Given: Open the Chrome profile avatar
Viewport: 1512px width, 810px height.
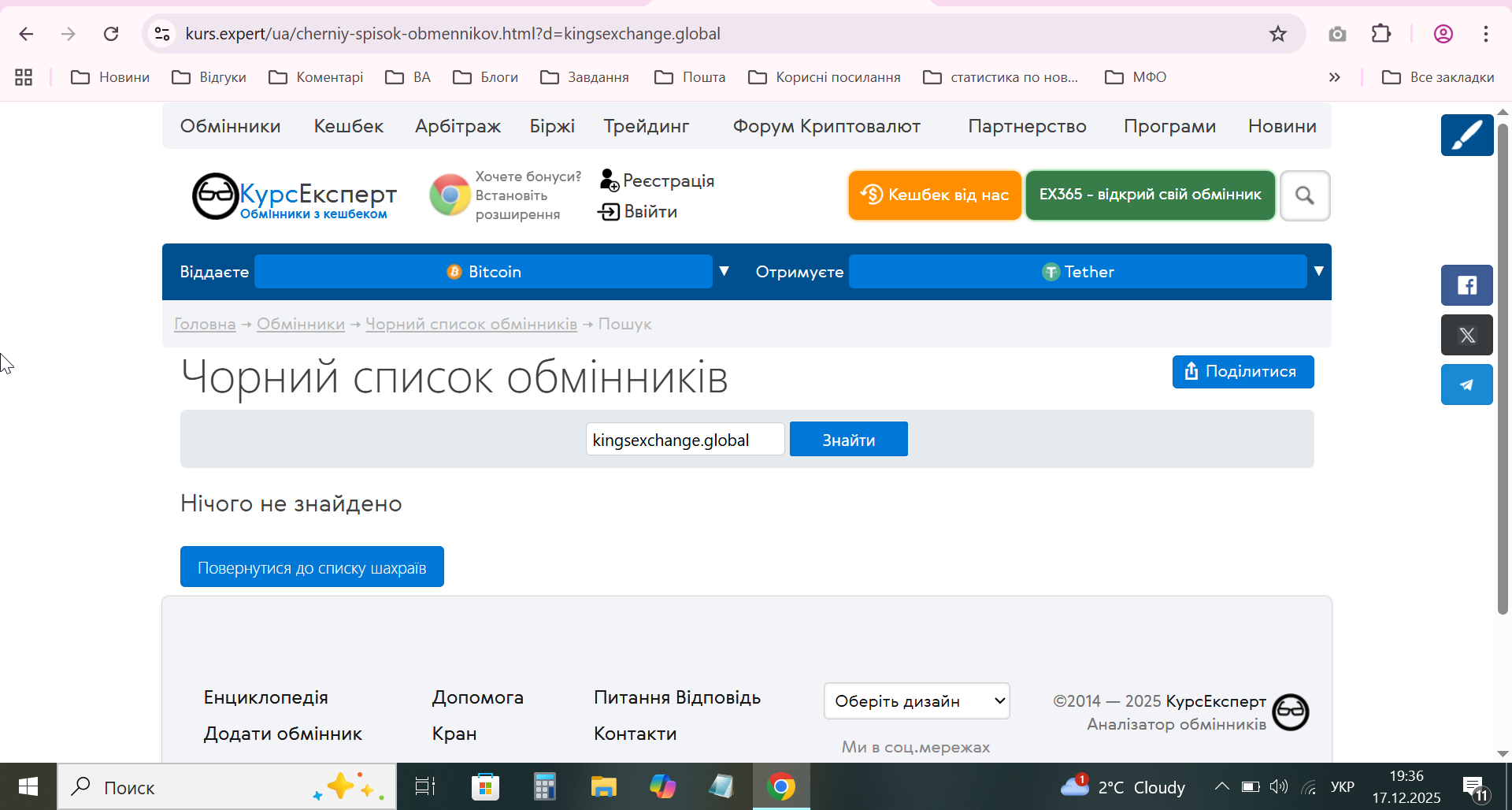Looking at the screenshot, I should 1443,34.
